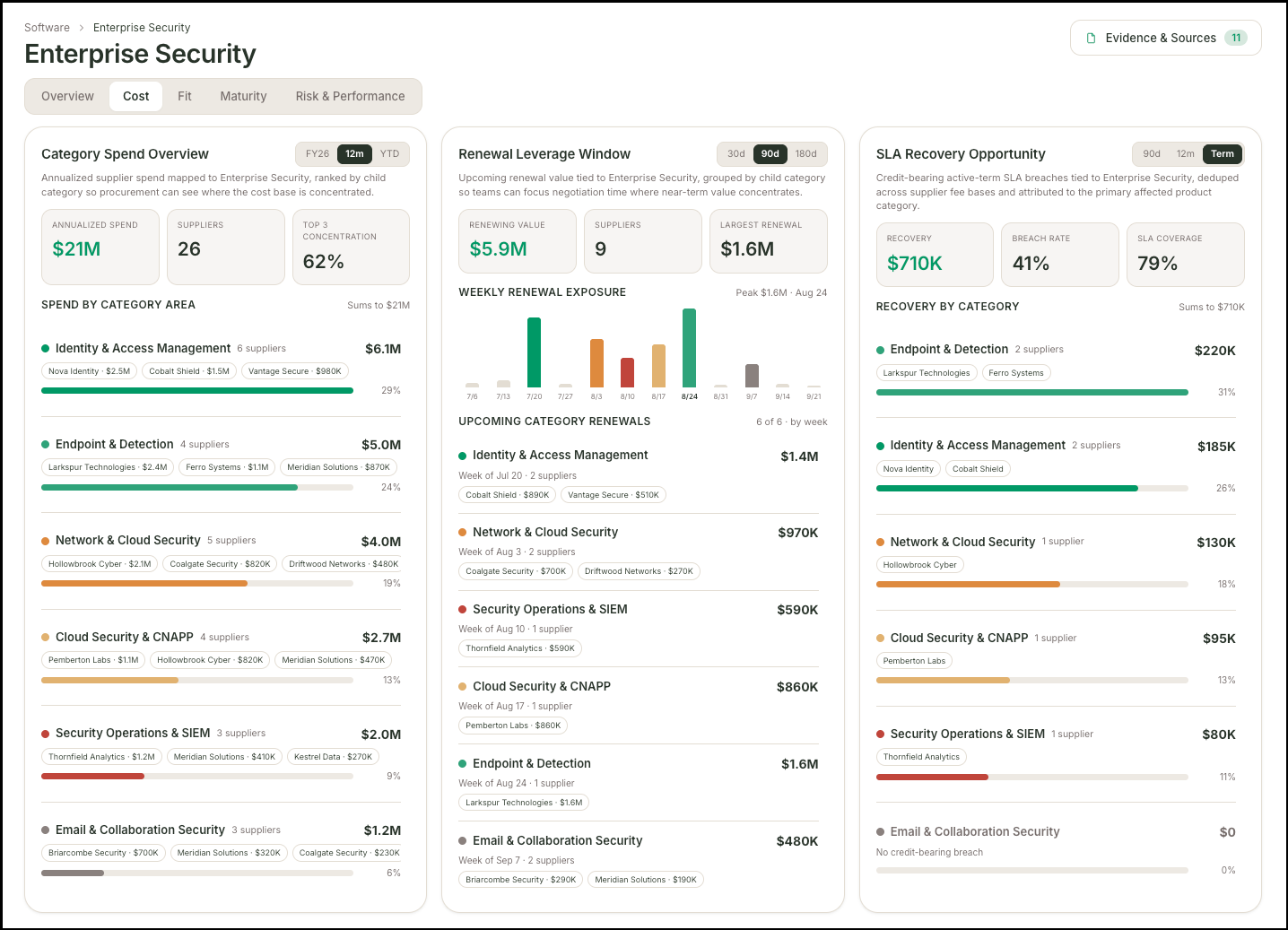The width and height of the screenshot is (1288, 930).
Task: Set Renewal Leverage Window to 30d
Action: (x=736, y=153)
